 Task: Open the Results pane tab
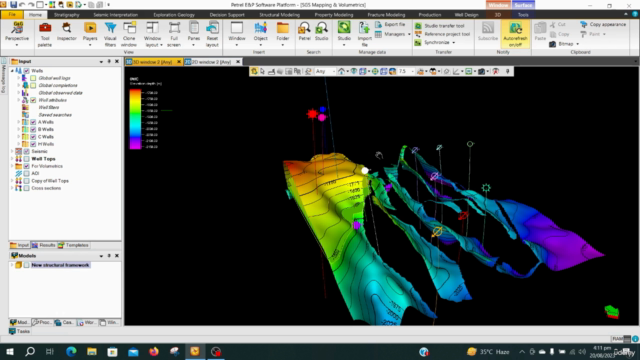point(44,245)
